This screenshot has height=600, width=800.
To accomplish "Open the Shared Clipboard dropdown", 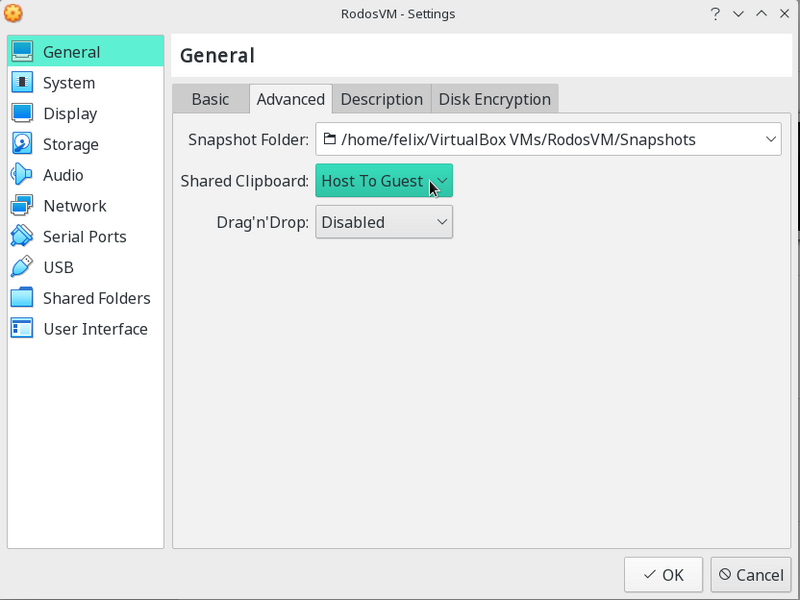I will coord(384,181).
